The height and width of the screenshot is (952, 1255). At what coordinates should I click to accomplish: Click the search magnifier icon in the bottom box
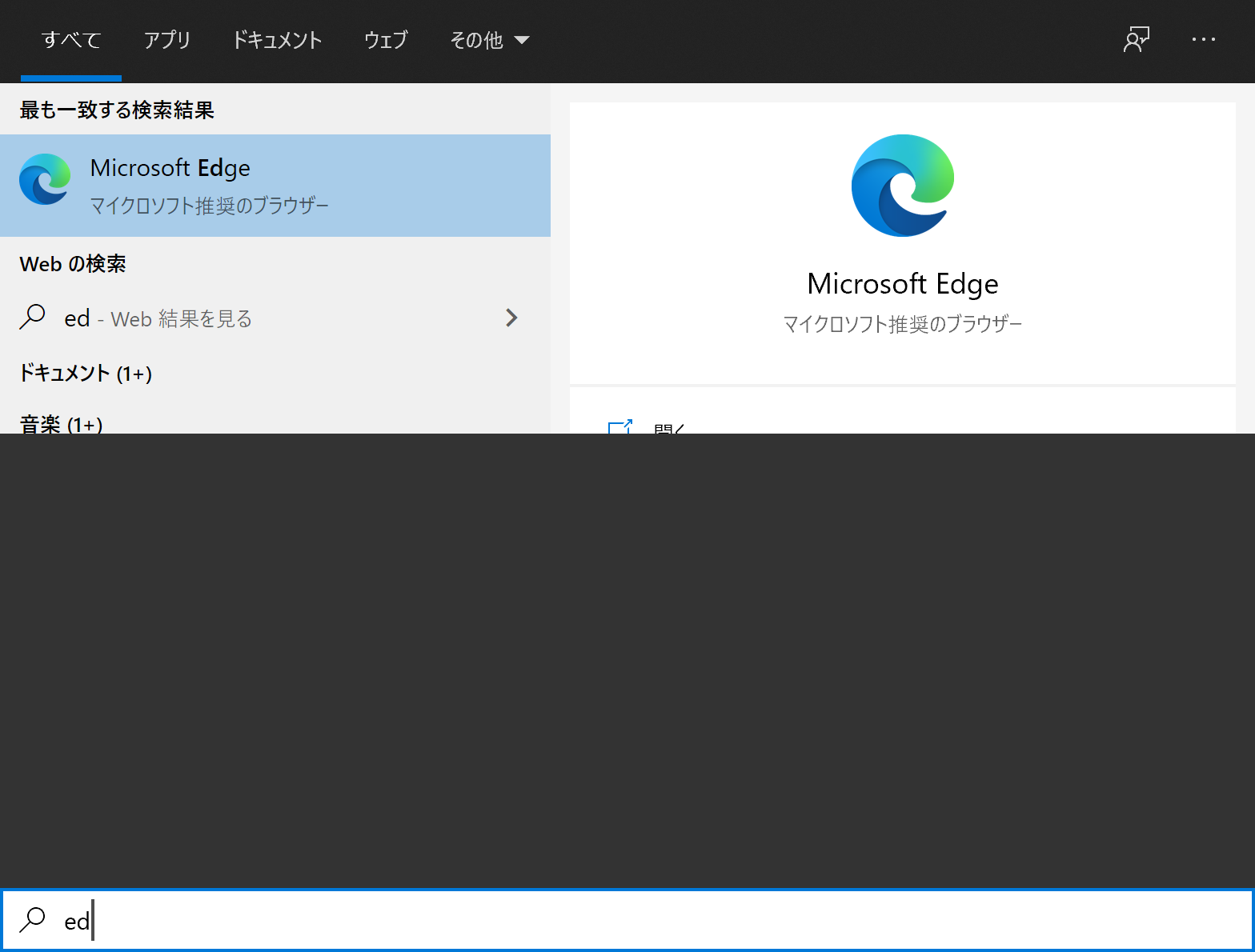point(32,919)
